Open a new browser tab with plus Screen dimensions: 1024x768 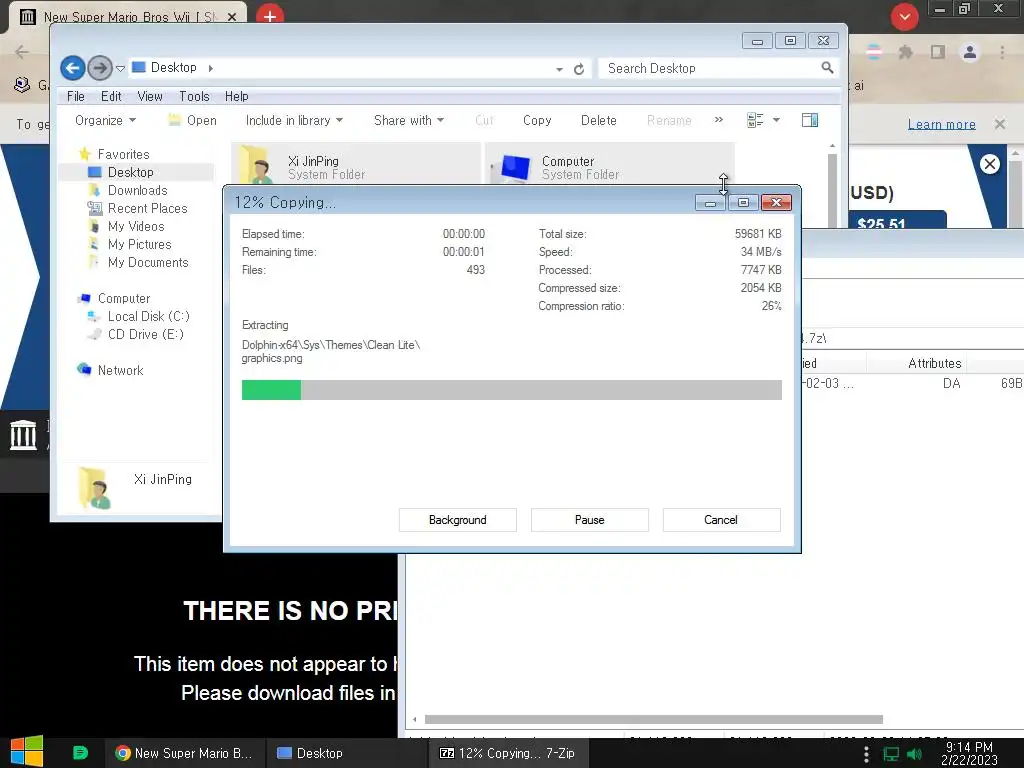tap(270, 16)
